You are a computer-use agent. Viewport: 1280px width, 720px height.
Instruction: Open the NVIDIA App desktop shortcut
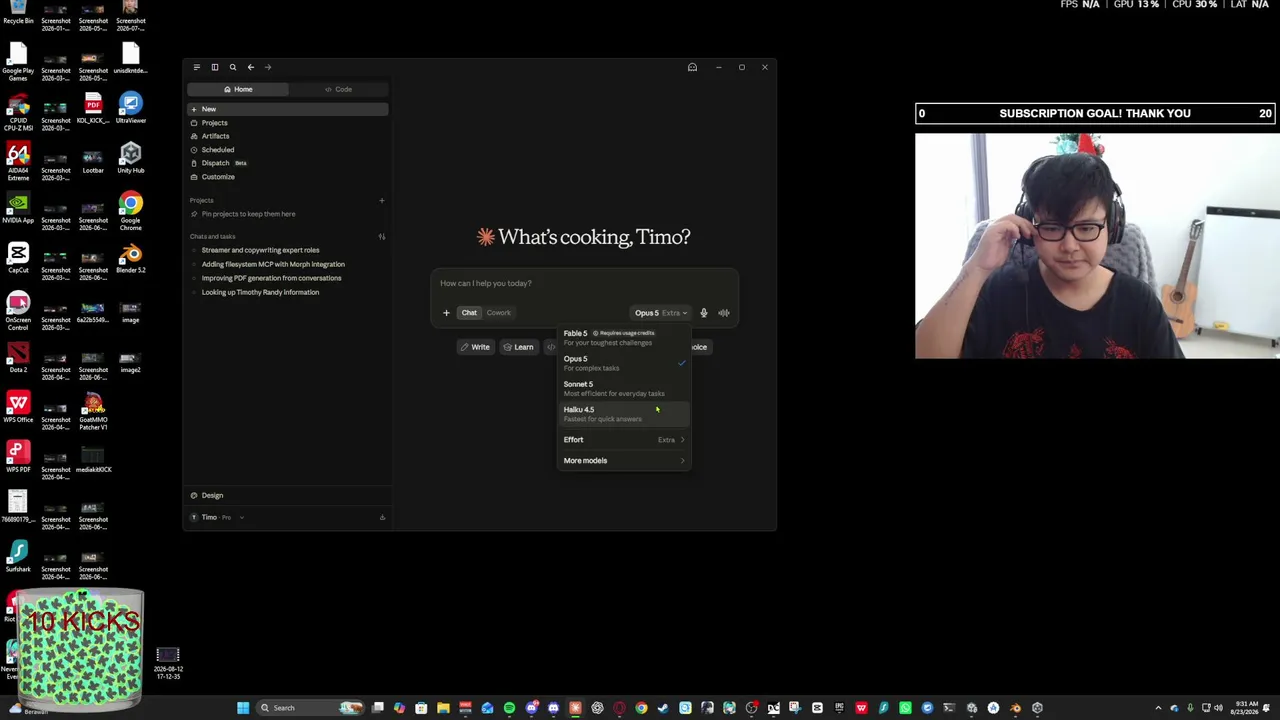[x=18, y=209]
